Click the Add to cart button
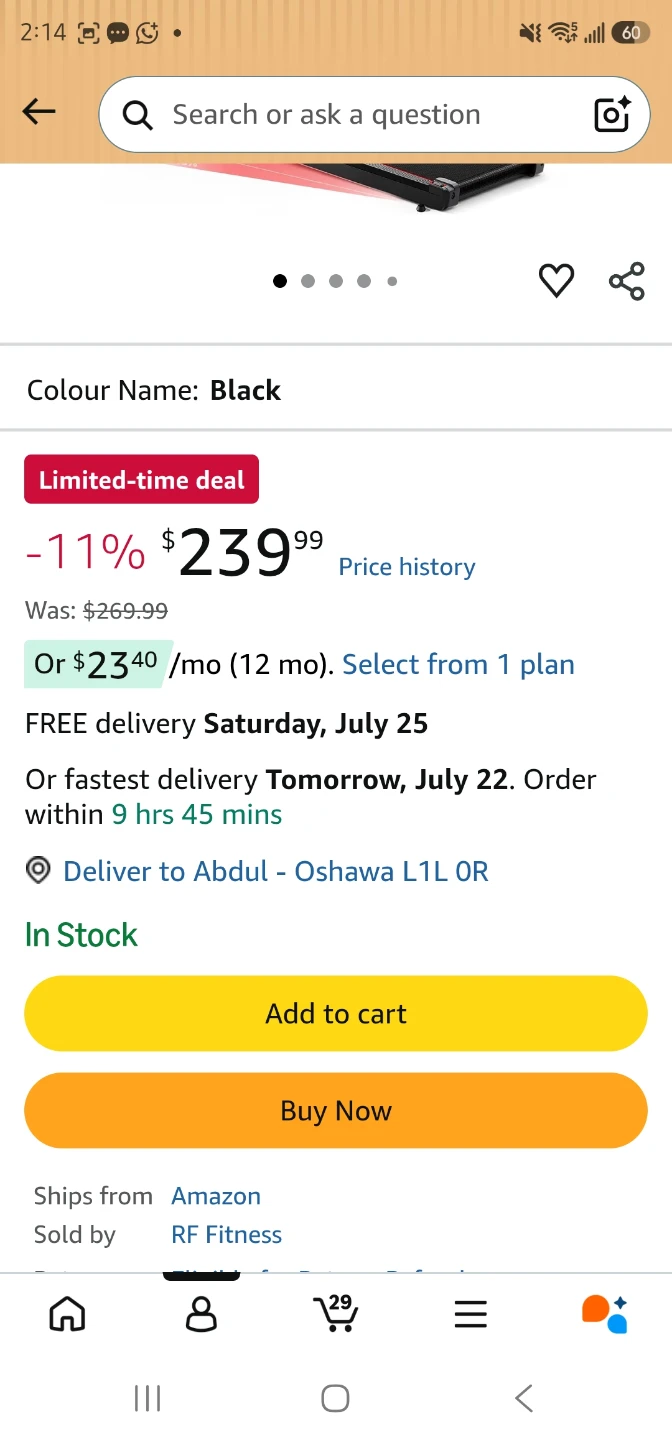Image resolution: width=672 pixels, height=1440 pixels. (x=336, y=1013)
